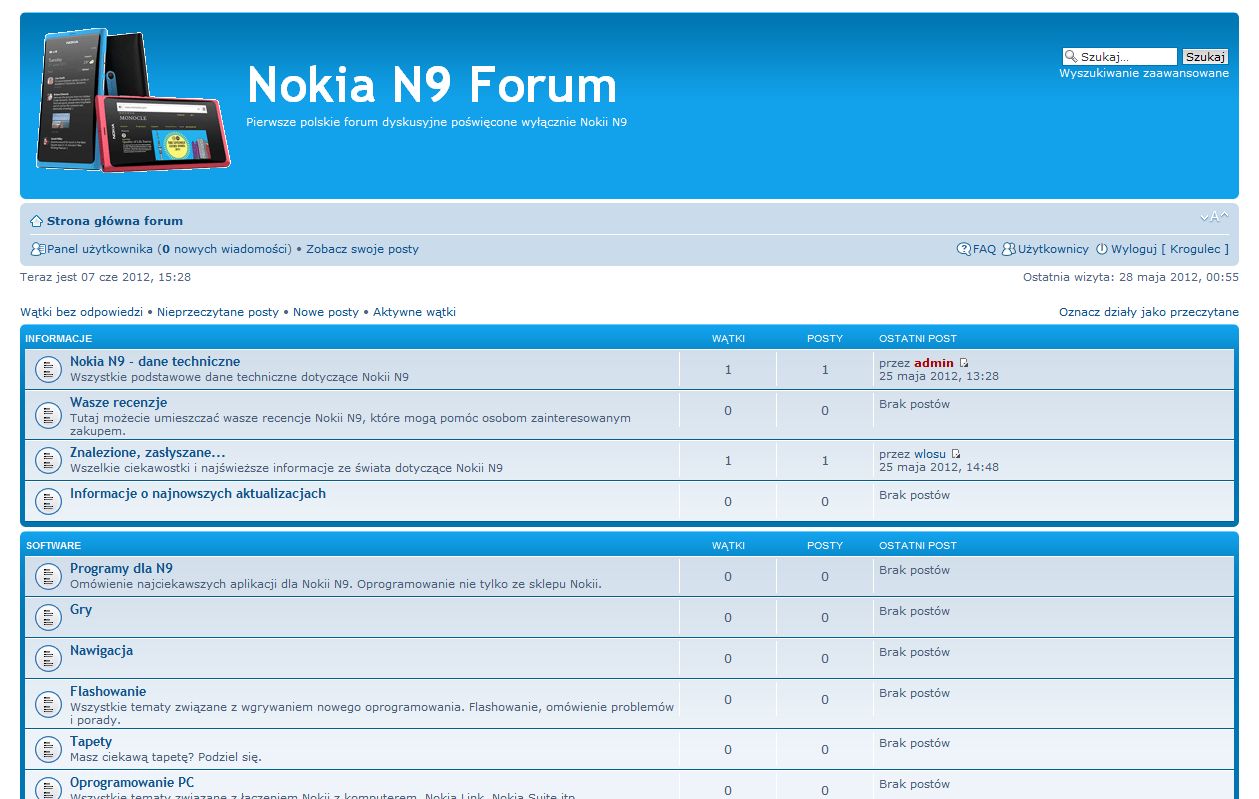Open Oprogramowanie PC forum
This screenshot has height=799, width=1259.
(132, 782)
